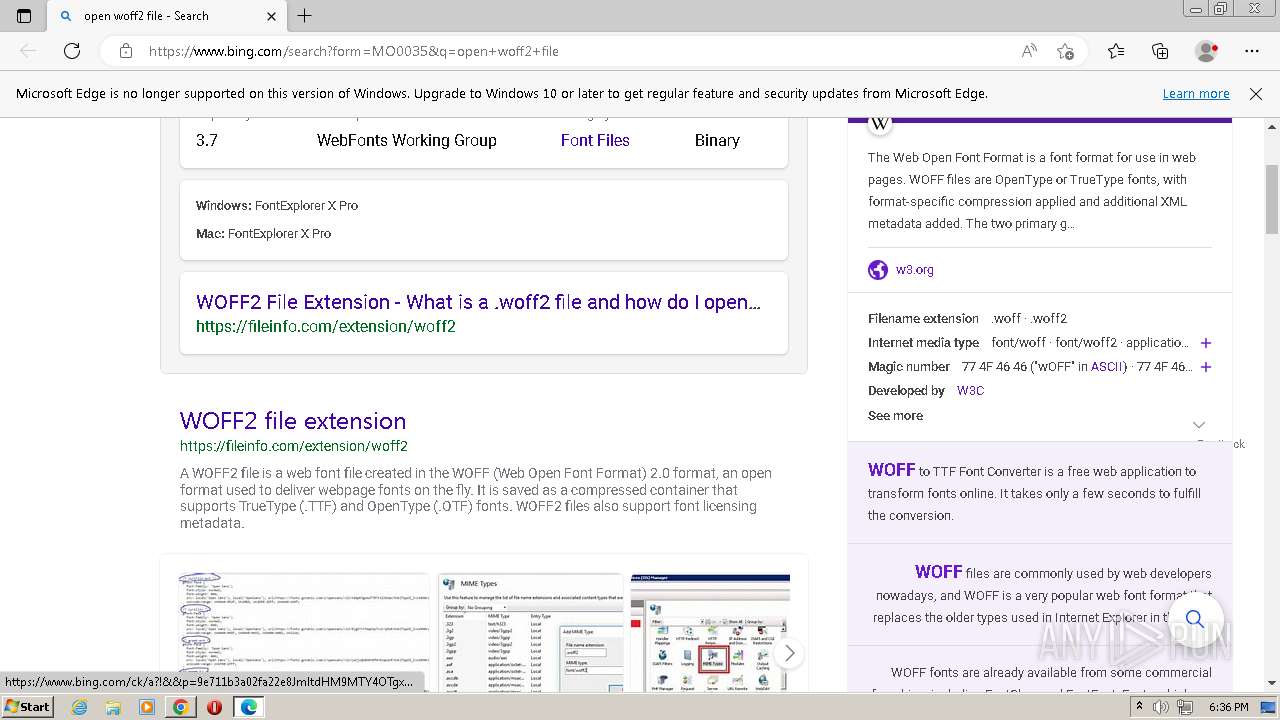The image size is (1280, 720).
Task: Open the profile avatar icon
Action: [1207, 51]
